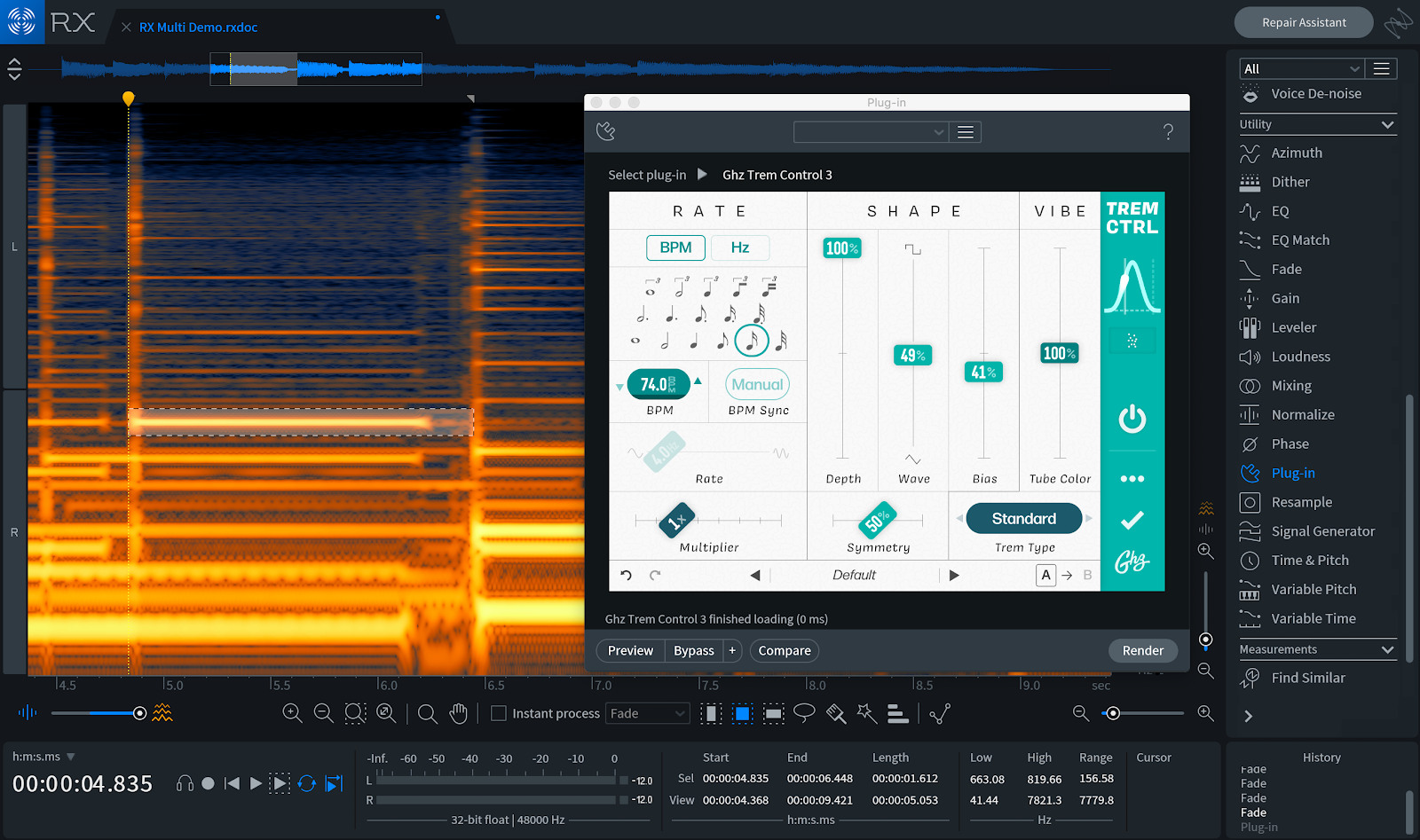The width and height of the screenshot is (1420, 840).
Task: Select the Plug-in history entry
Action: coord(1258,828)
